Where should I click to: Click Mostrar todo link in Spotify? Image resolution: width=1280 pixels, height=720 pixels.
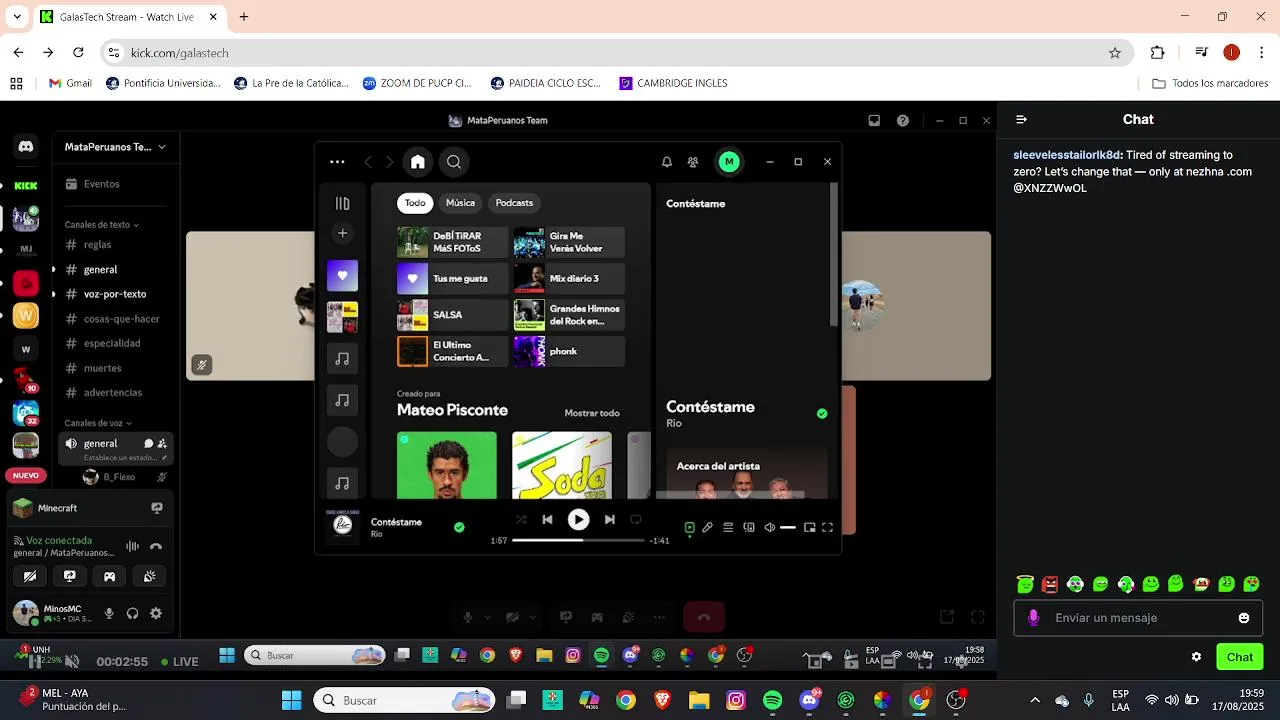[592, 413]
